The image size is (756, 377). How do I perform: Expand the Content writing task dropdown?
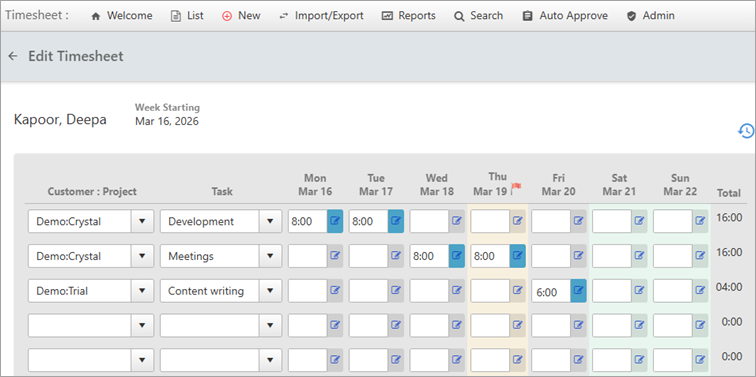click(270, 291)
